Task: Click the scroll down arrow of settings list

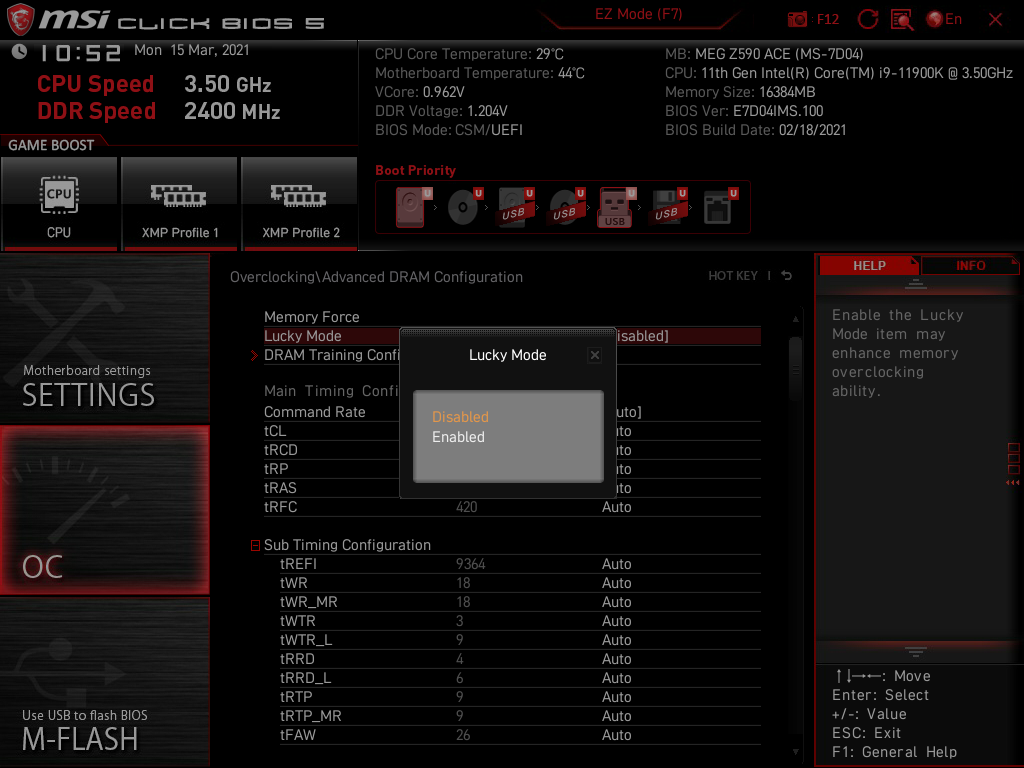Action: click(795, 752)
